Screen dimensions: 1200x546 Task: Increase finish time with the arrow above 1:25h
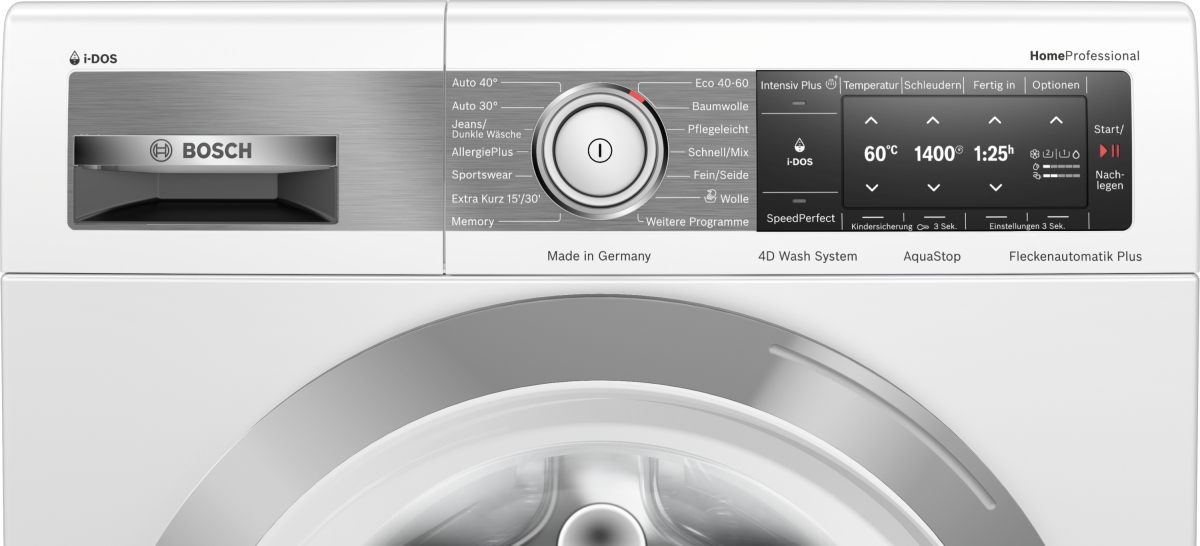coord(994,121)
